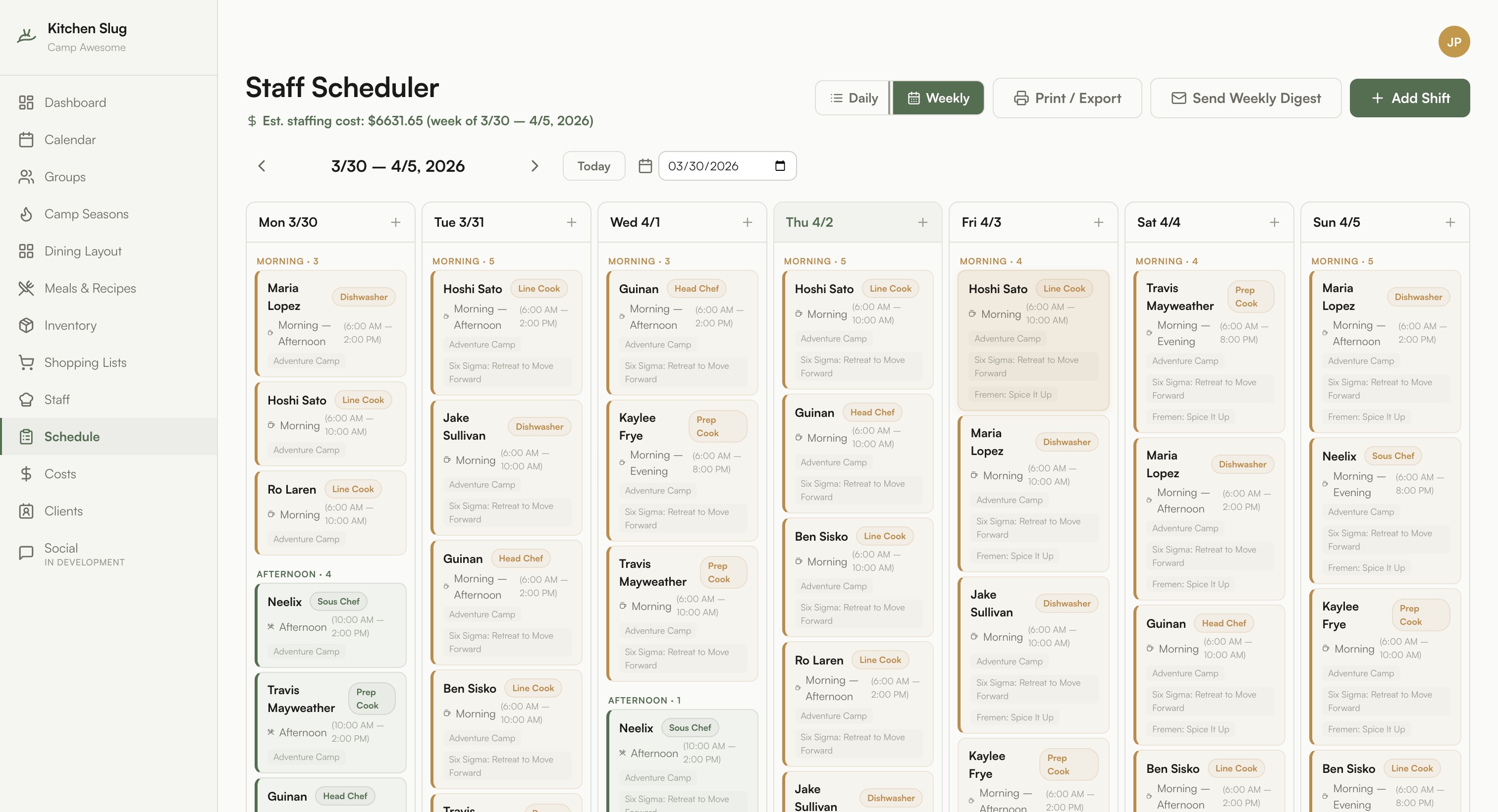Click the Dining Layout grid icon
1498x812 pixels.
26,251
